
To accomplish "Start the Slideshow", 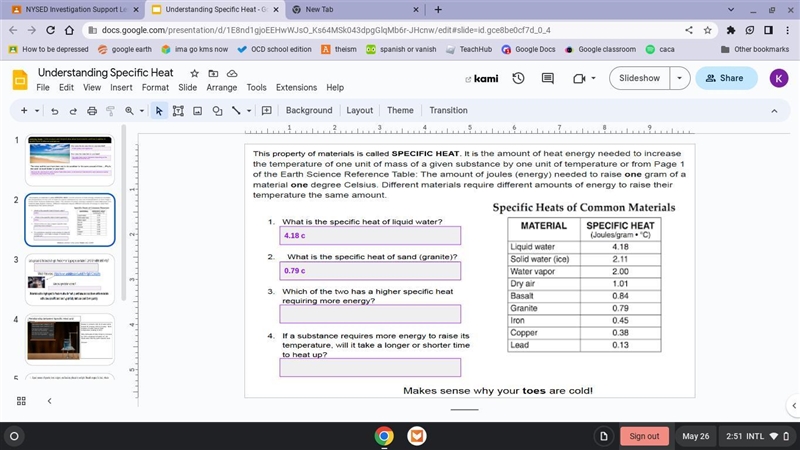I will 639,78.
